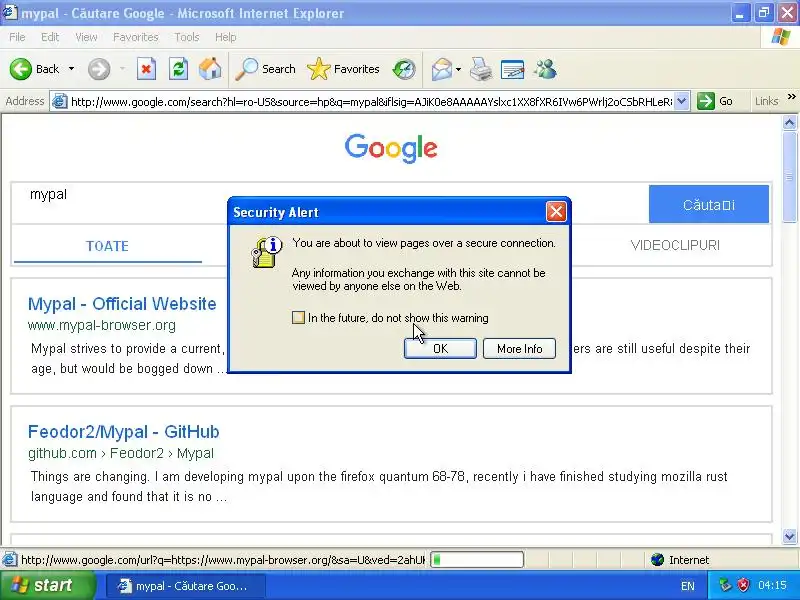Open the Edit menu
The width and height of the screenshot is (800, 600).
(x=50, y=37)
